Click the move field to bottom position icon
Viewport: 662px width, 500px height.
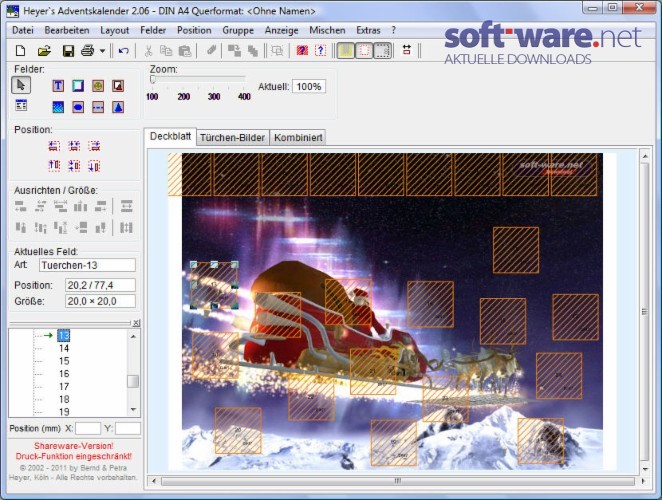(94, 166)
